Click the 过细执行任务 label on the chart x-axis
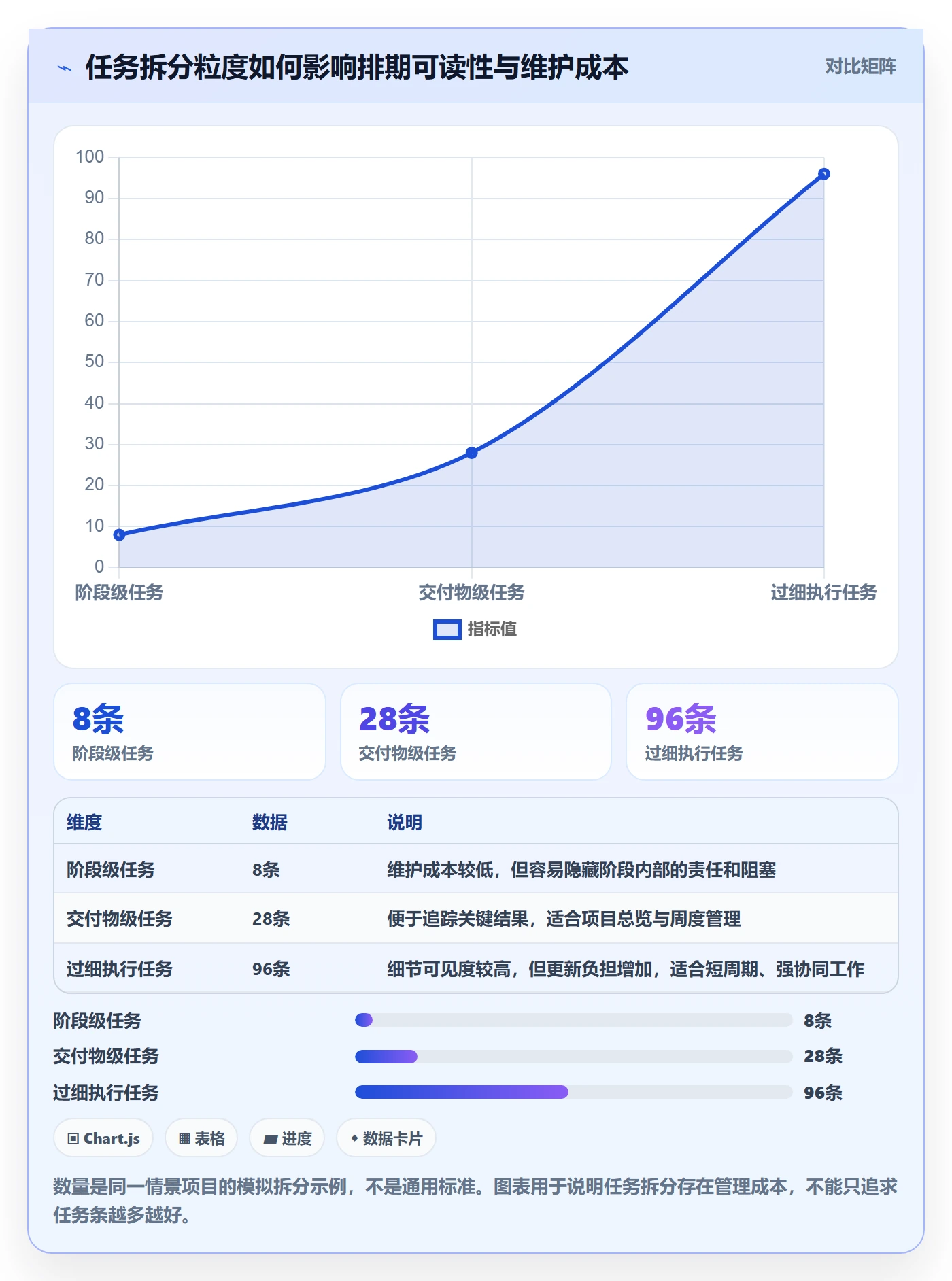This screenshot has height=1281, width=952. click(x=823, y=593)
